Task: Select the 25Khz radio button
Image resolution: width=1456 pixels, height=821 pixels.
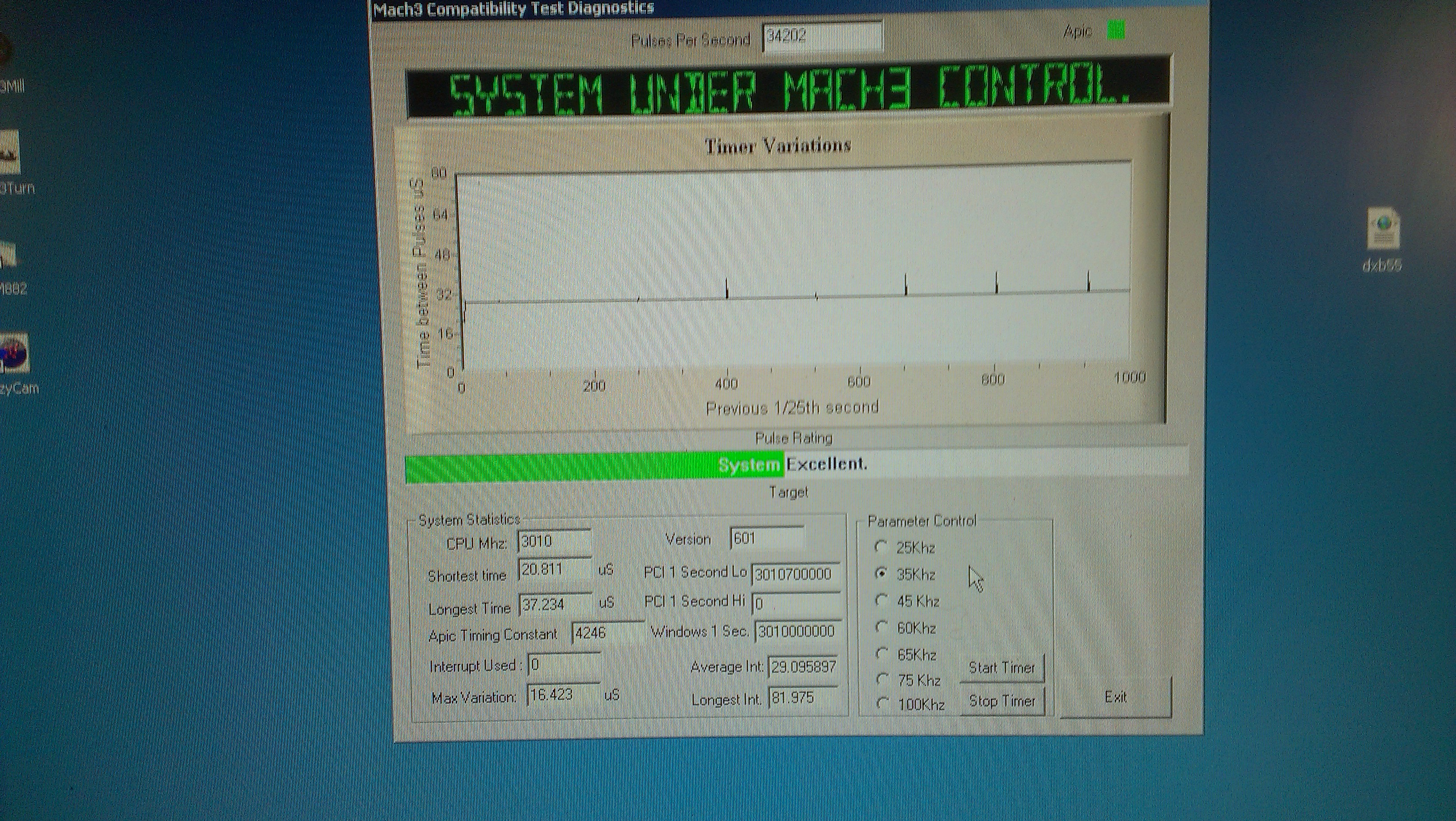Action: [881, 547]
